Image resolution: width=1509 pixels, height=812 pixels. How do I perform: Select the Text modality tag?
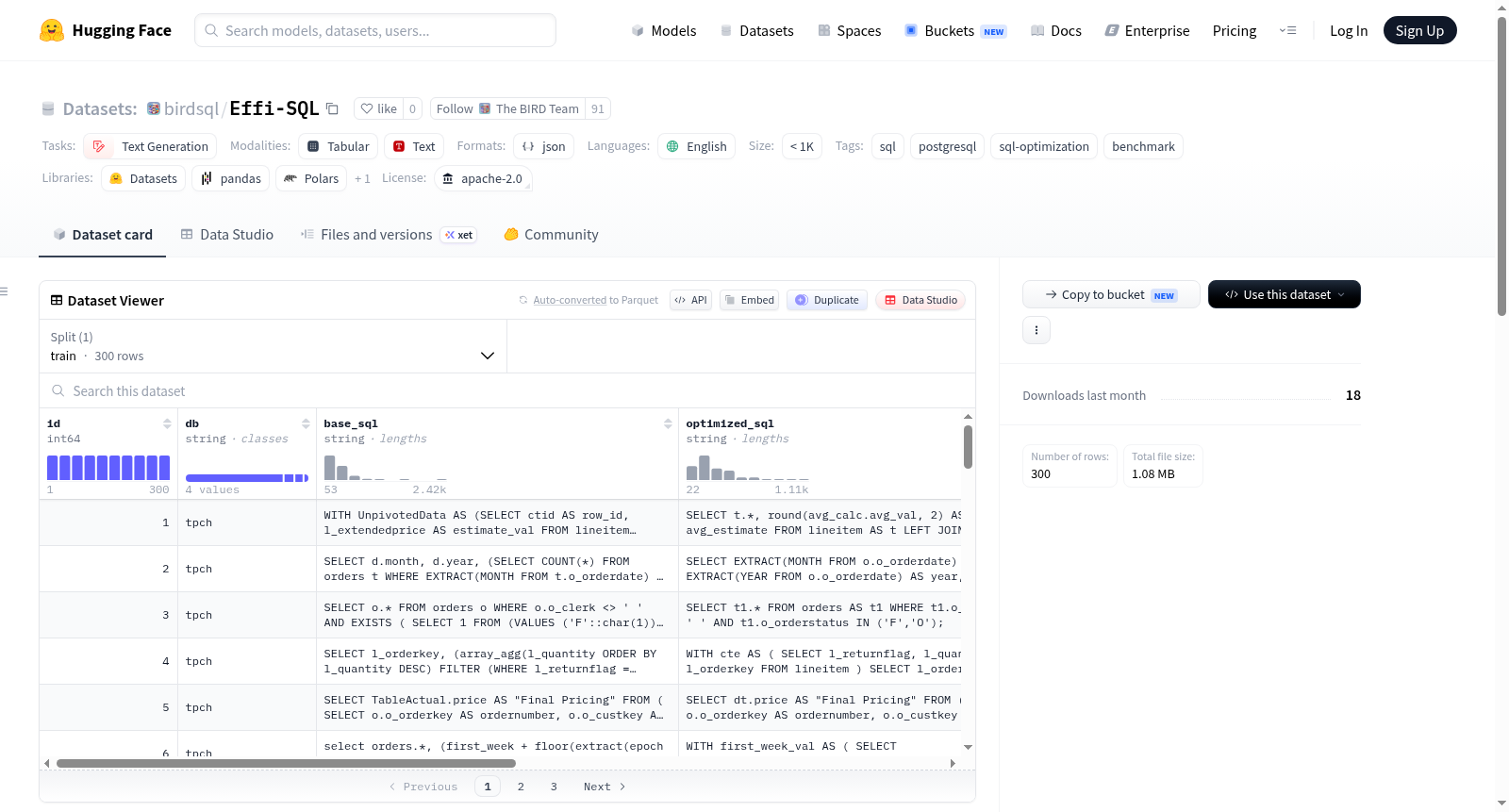click(x=414, y=146)
